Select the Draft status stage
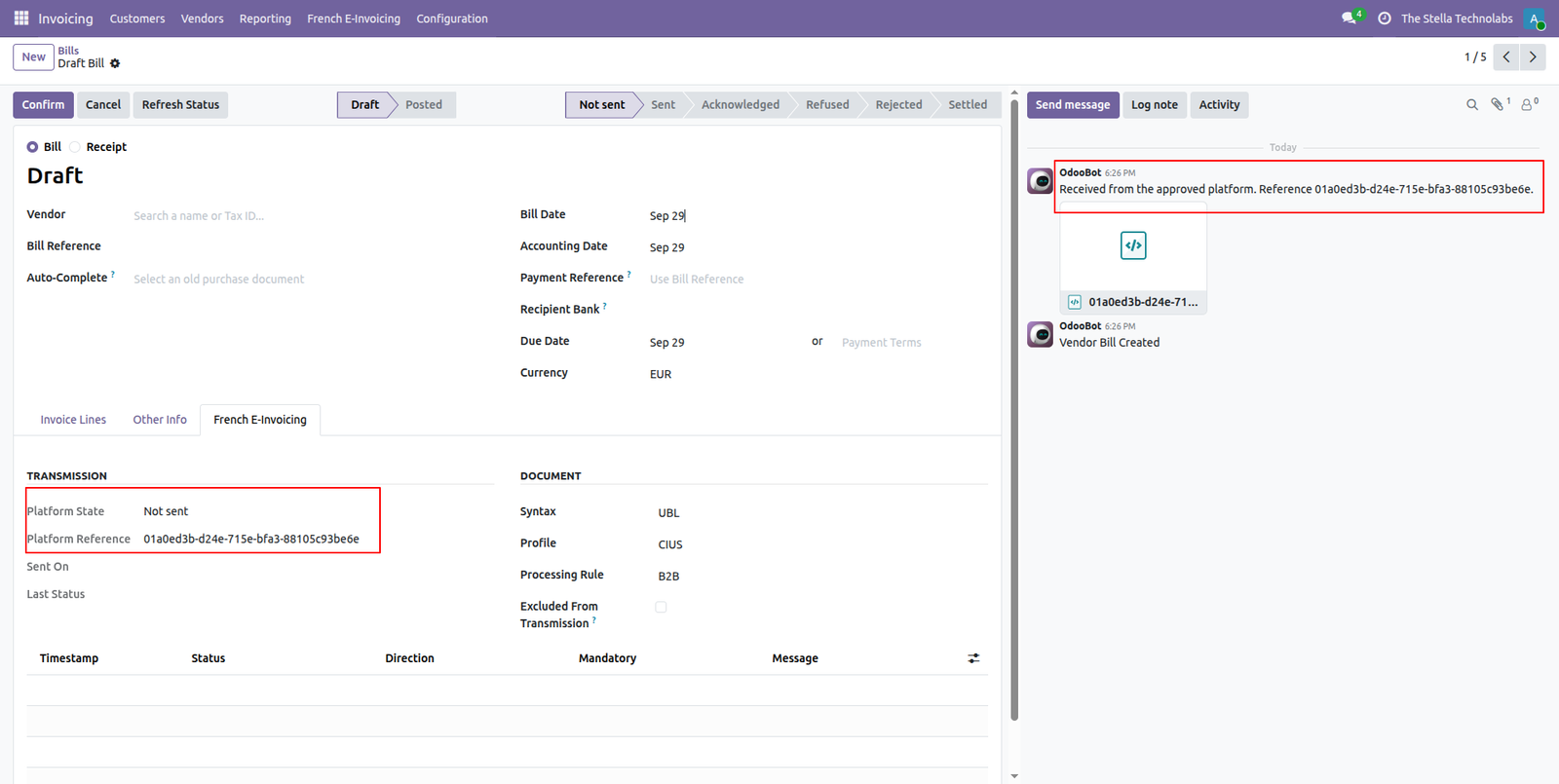 pyautogui.click(x=364, y=104)
